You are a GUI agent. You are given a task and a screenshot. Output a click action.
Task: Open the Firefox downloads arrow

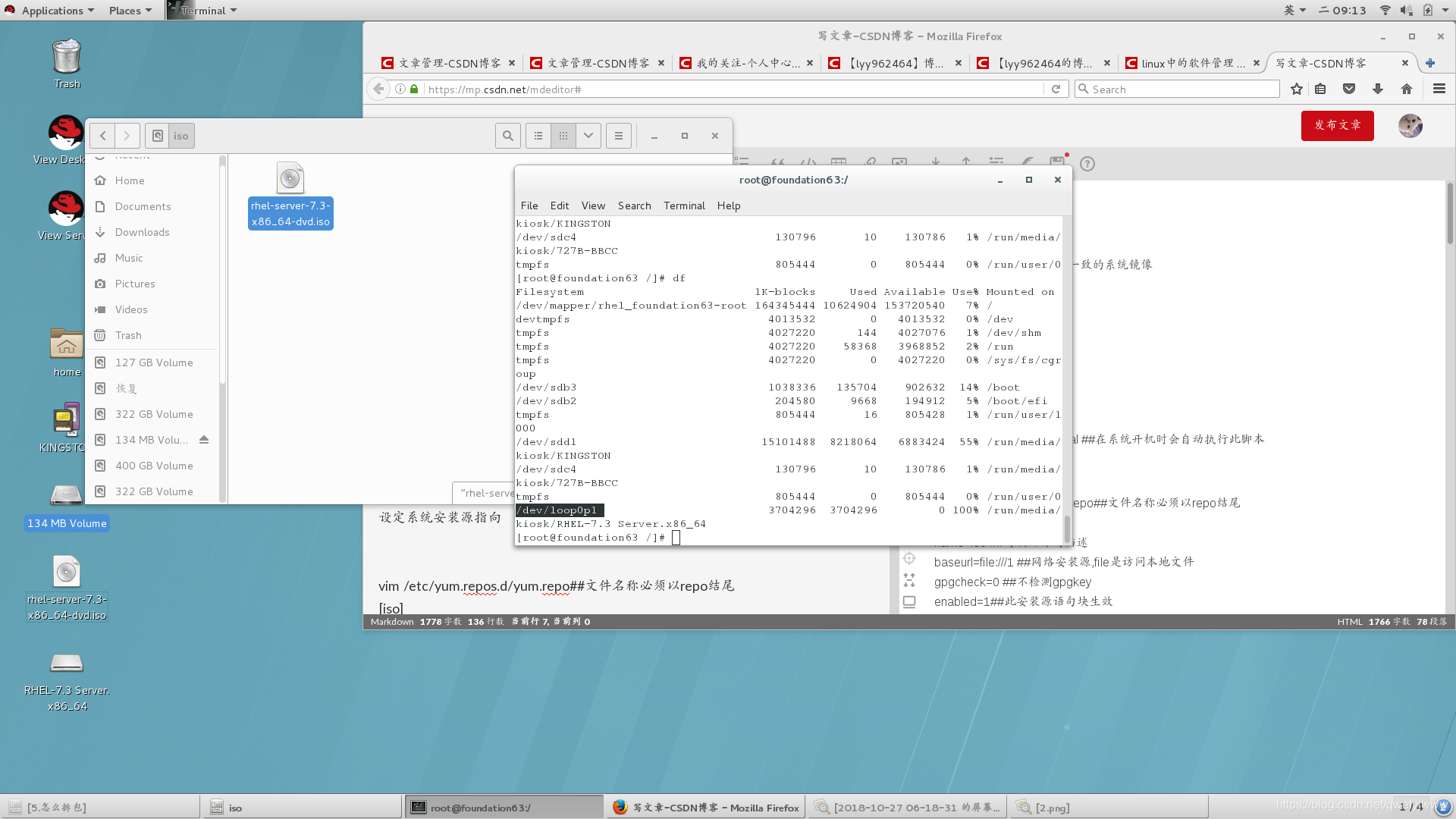click(1378, 89)
